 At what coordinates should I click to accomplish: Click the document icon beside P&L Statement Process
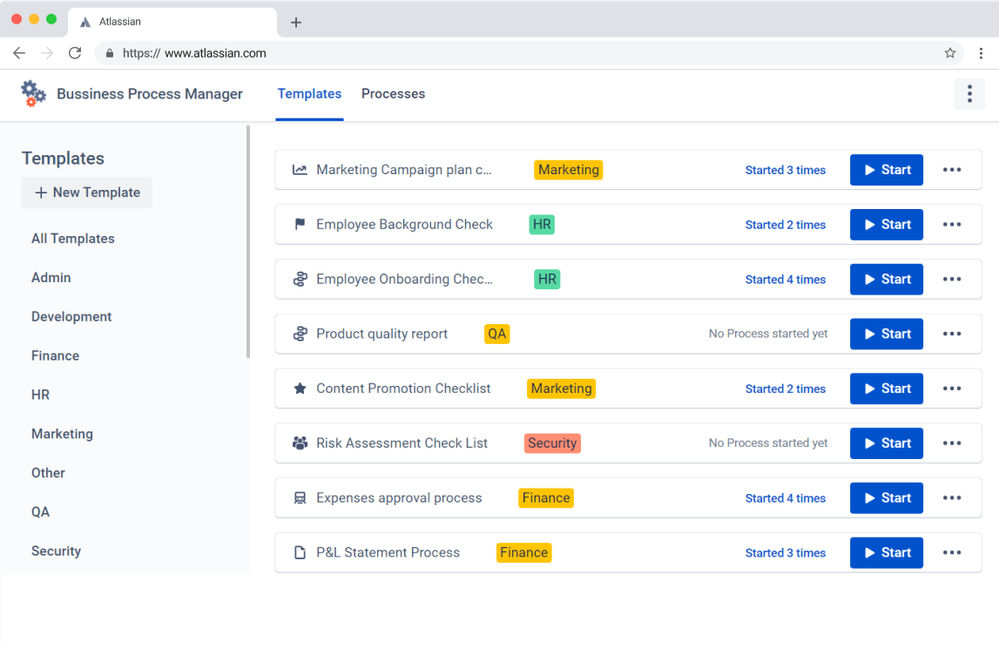[299, 552]
